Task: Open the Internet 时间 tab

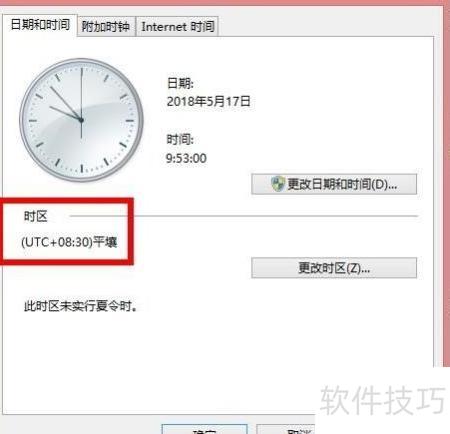Action: click(x=177, y=26)
